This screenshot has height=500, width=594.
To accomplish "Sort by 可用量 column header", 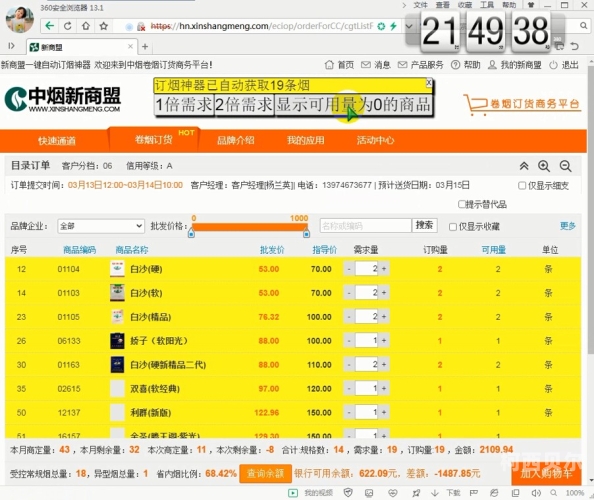I will point(494,250).
